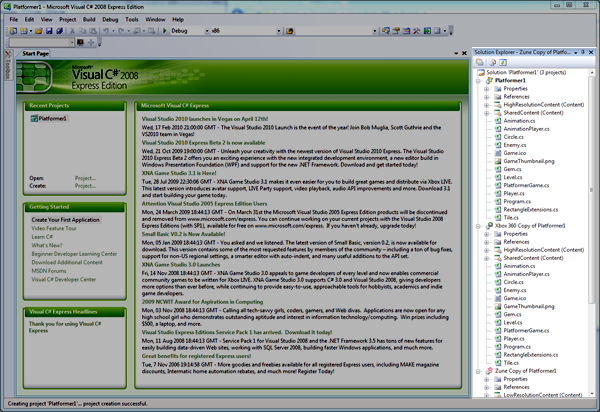
Task: Open the Project menu
Action: pos(68,20)
